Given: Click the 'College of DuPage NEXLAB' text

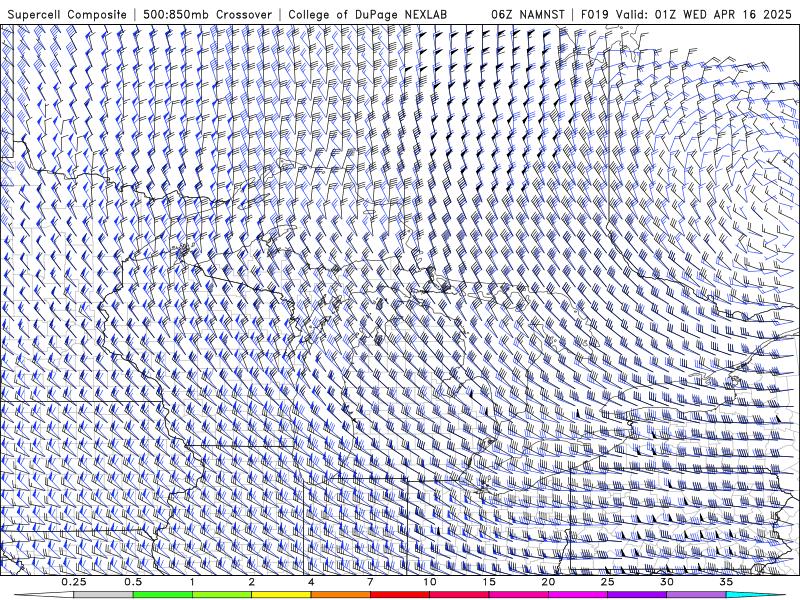Looking at the screenshot, I should pyautogui.click(x=367, y=15).
